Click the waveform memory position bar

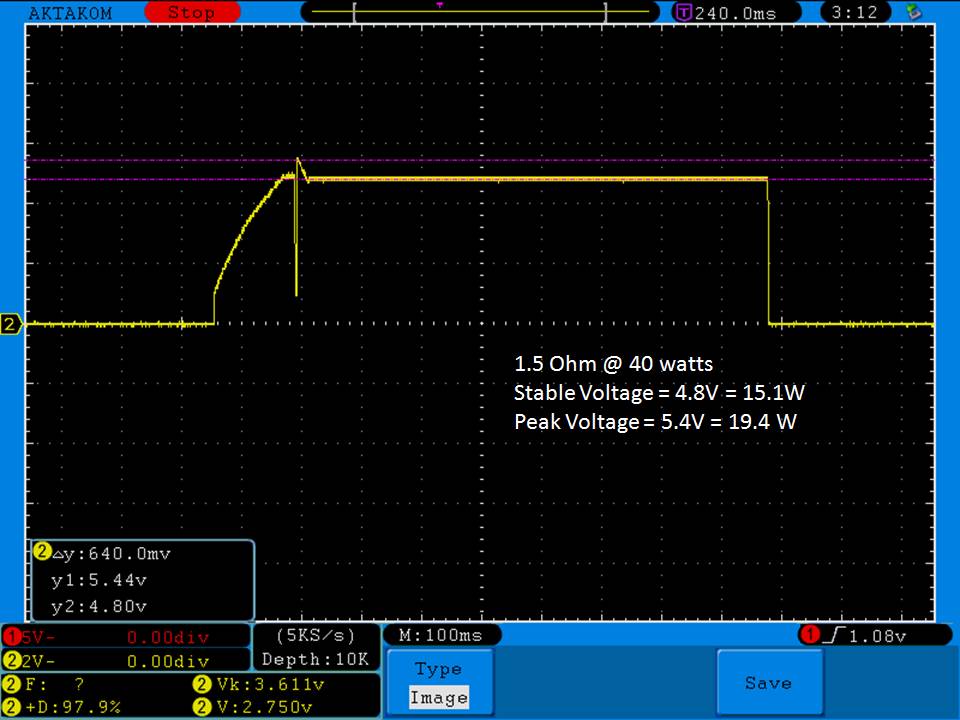[x=480, y=12]
